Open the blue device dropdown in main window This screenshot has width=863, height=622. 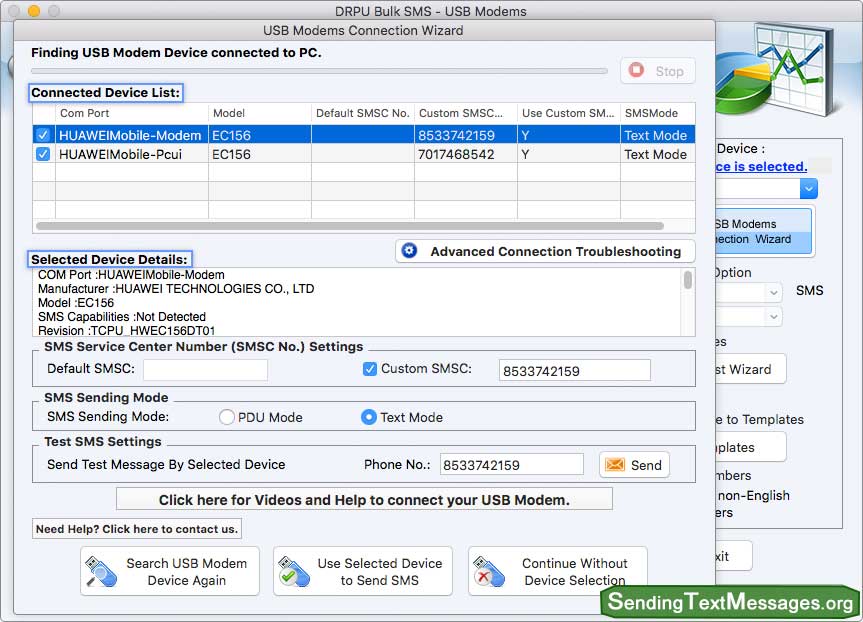pyautogui.click(x=809, y=189)
